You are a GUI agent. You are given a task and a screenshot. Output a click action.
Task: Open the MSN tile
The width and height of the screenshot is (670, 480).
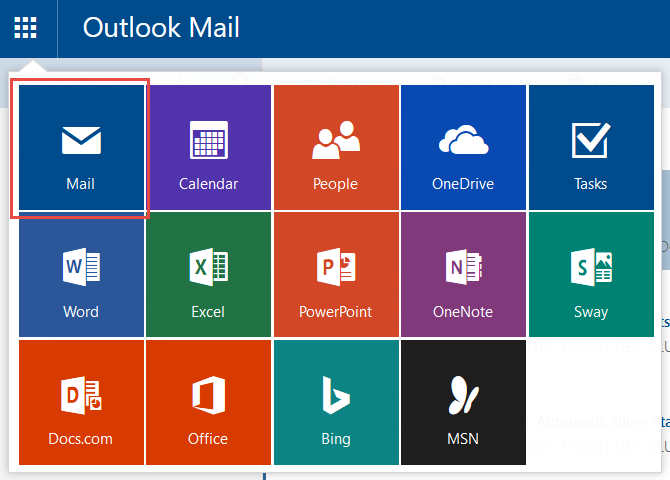coord(464,402)
